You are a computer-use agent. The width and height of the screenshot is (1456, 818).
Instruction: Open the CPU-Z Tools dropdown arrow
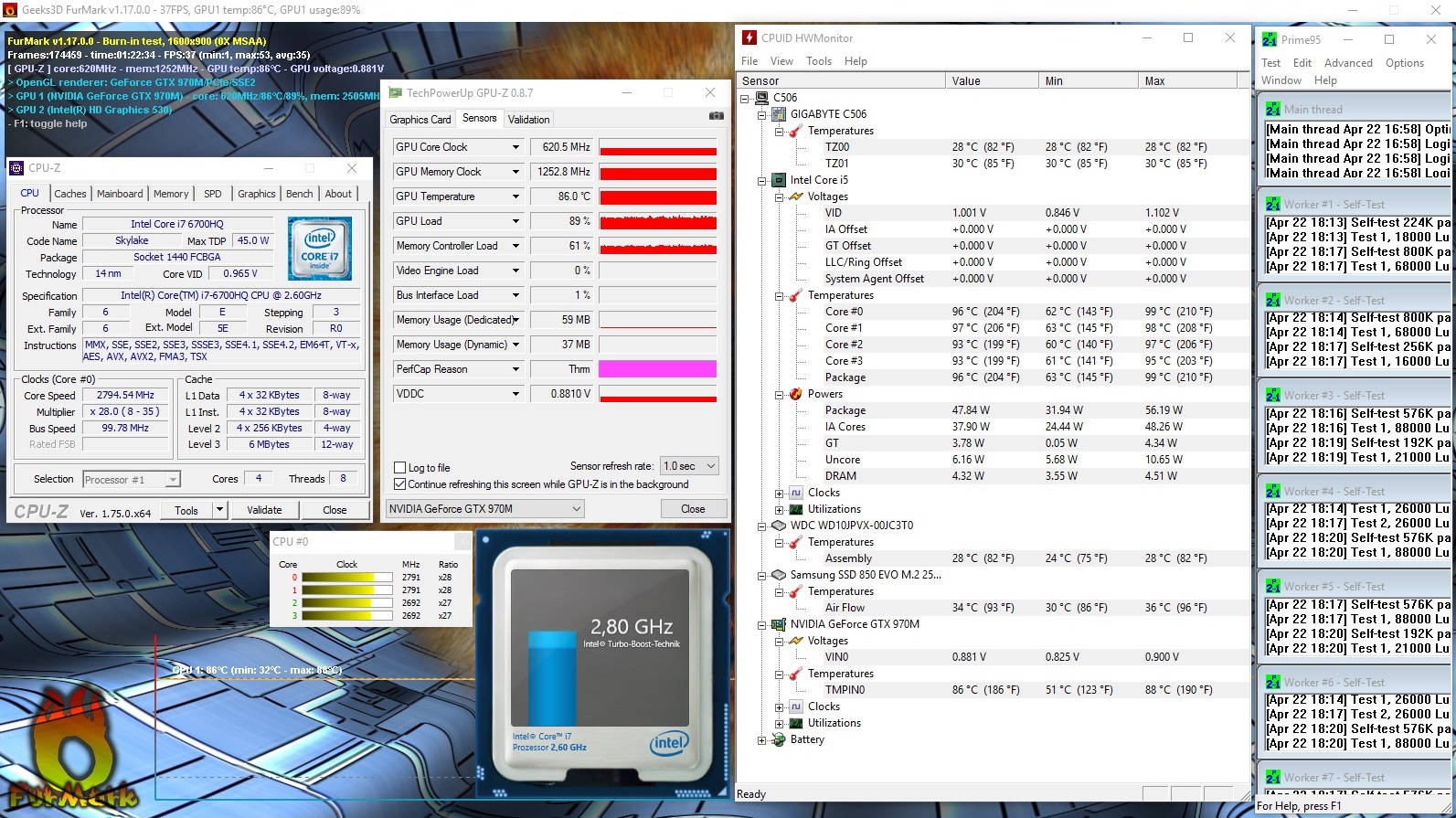[x=219, y=510]
